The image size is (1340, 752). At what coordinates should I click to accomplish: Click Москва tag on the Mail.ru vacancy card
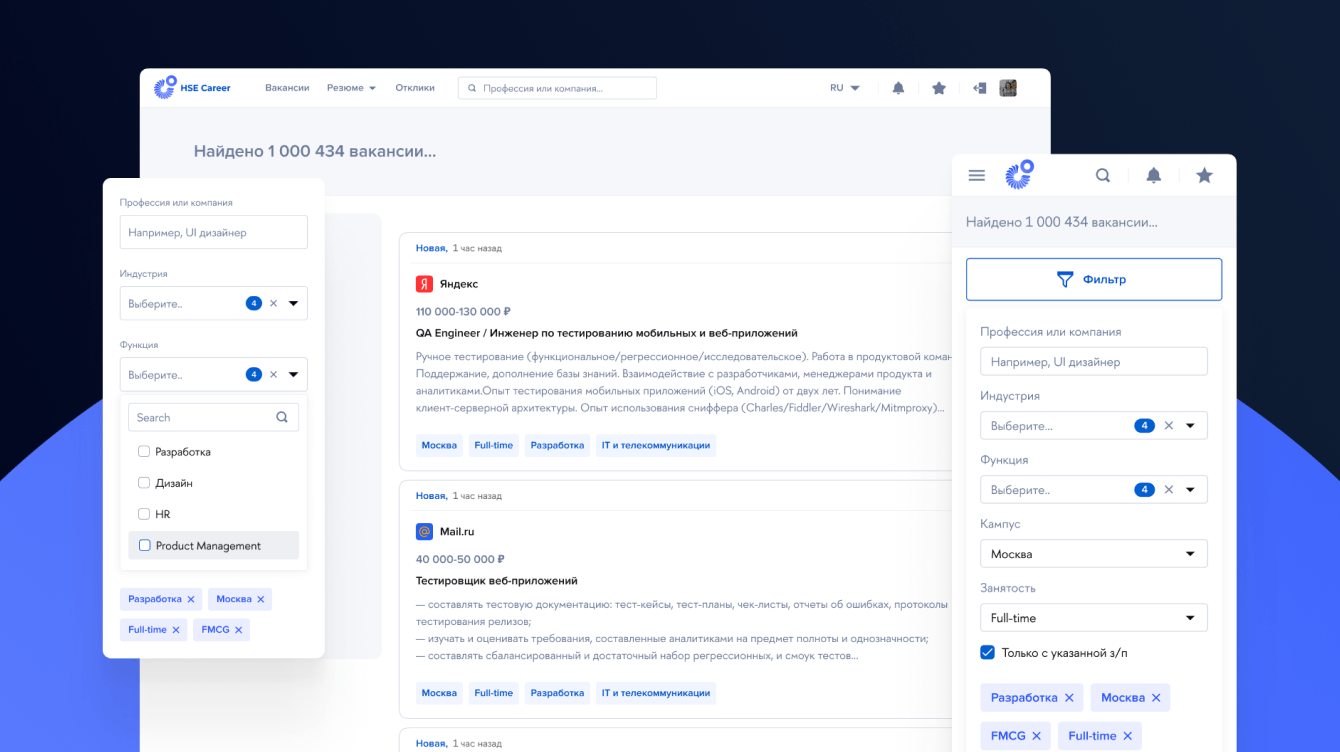pos(439,693)
